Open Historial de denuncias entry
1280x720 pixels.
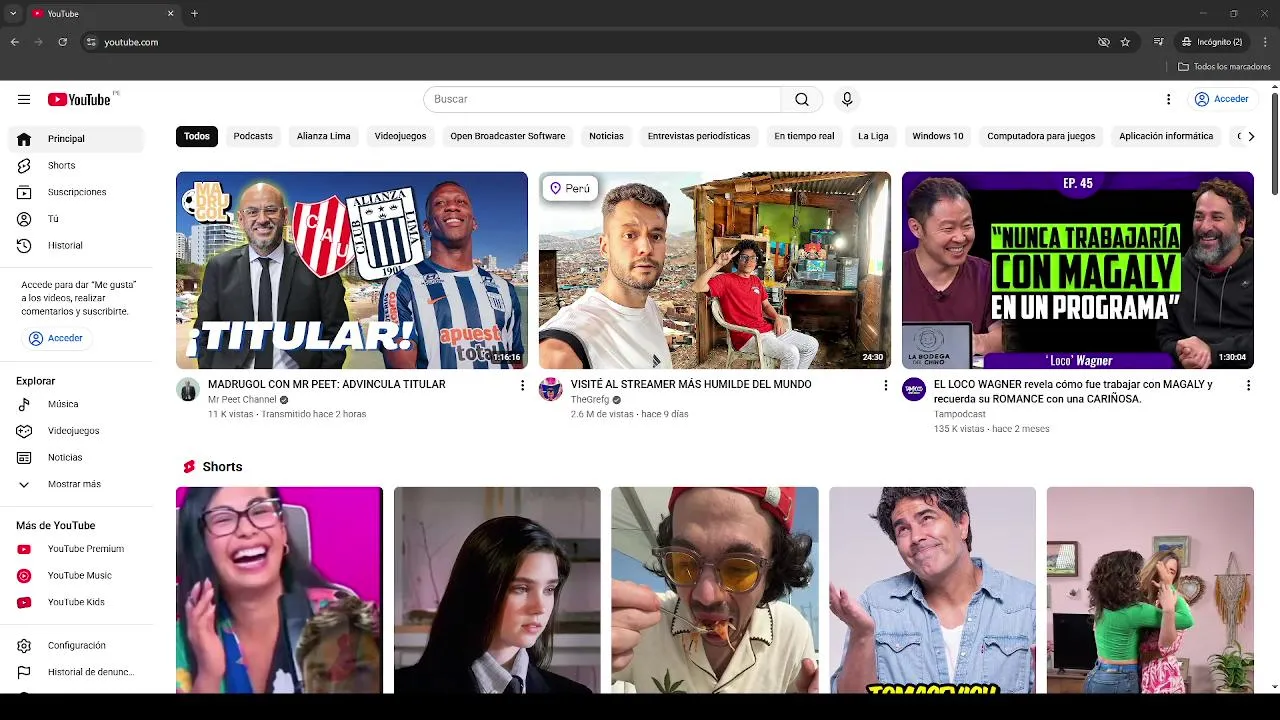pyautogui.click(x=76, y=672)
